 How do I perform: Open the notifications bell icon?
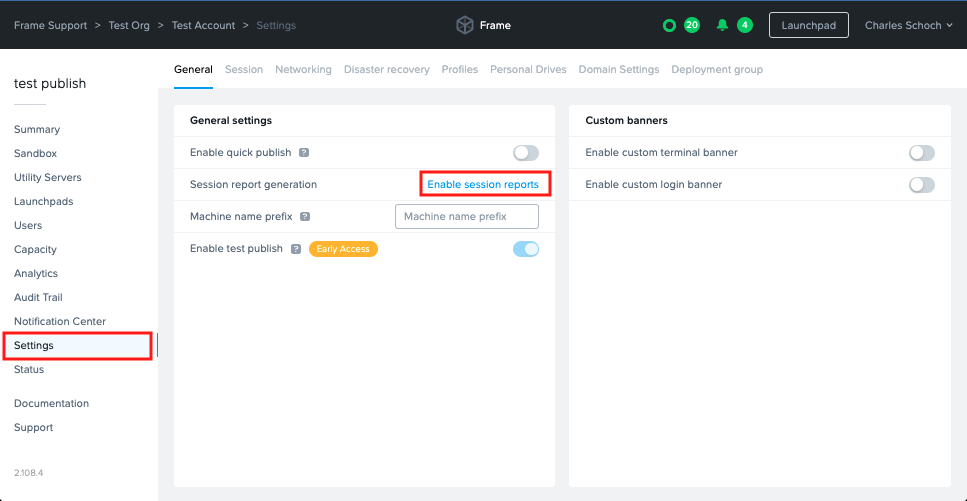722,25
